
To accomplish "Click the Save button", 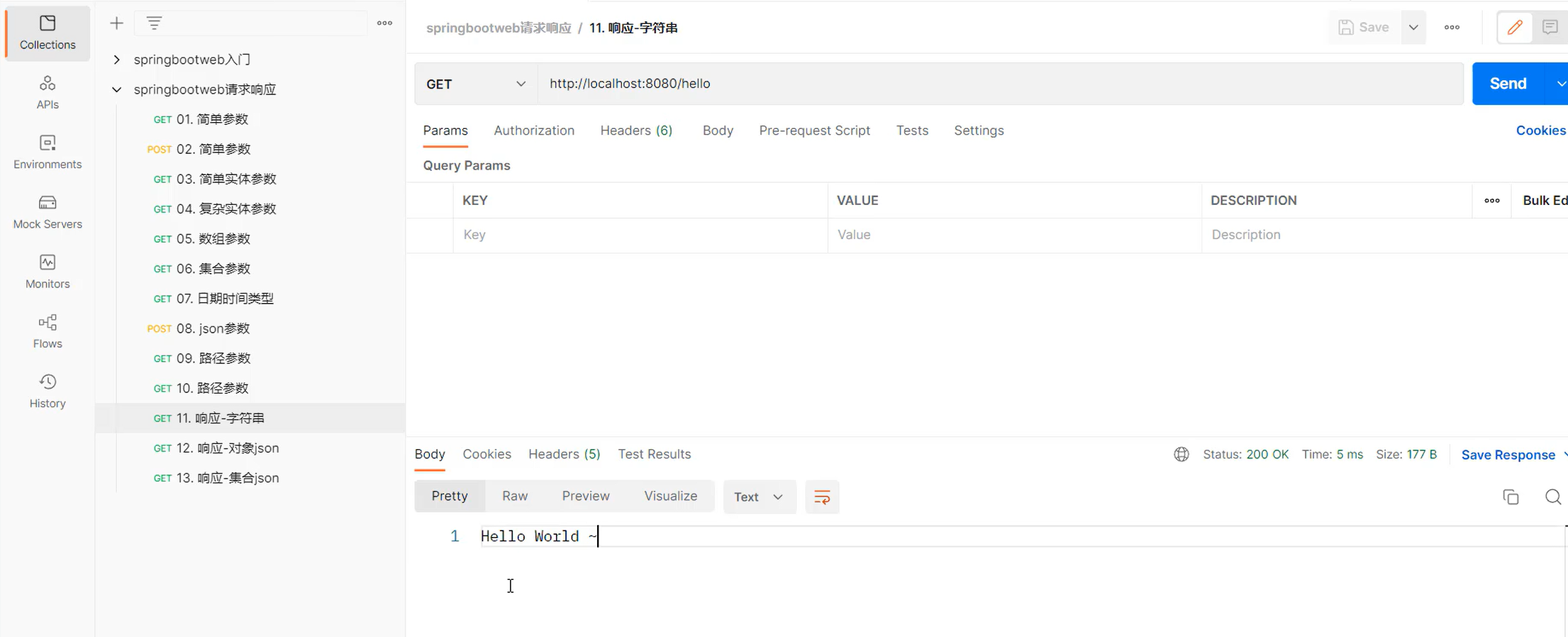I will (1363, 28).
